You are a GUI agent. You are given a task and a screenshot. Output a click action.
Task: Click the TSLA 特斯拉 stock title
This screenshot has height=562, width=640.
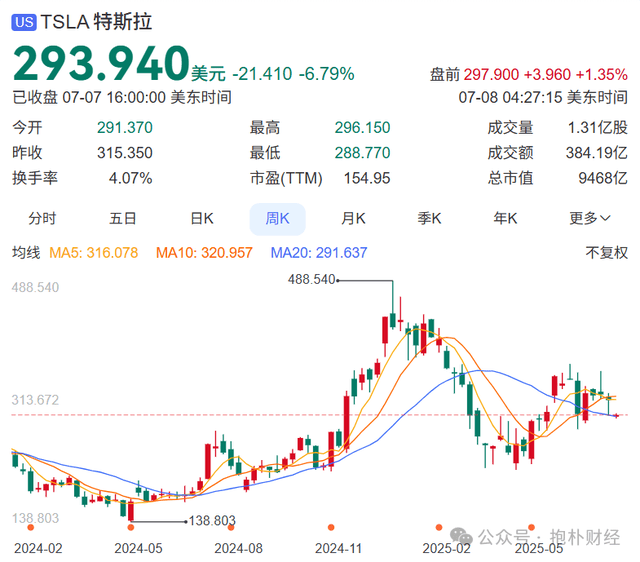(96, 22)
